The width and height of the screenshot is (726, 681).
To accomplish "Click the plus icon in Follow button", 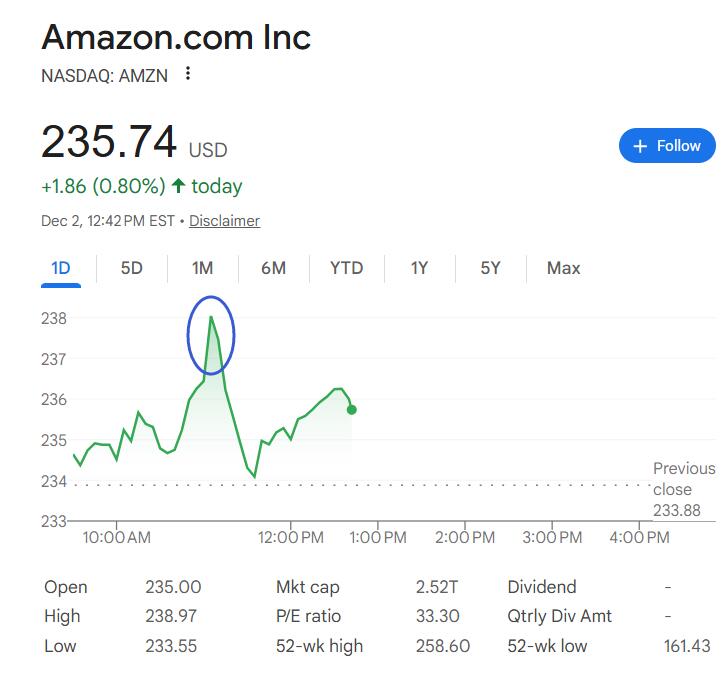I will [641, 146].
